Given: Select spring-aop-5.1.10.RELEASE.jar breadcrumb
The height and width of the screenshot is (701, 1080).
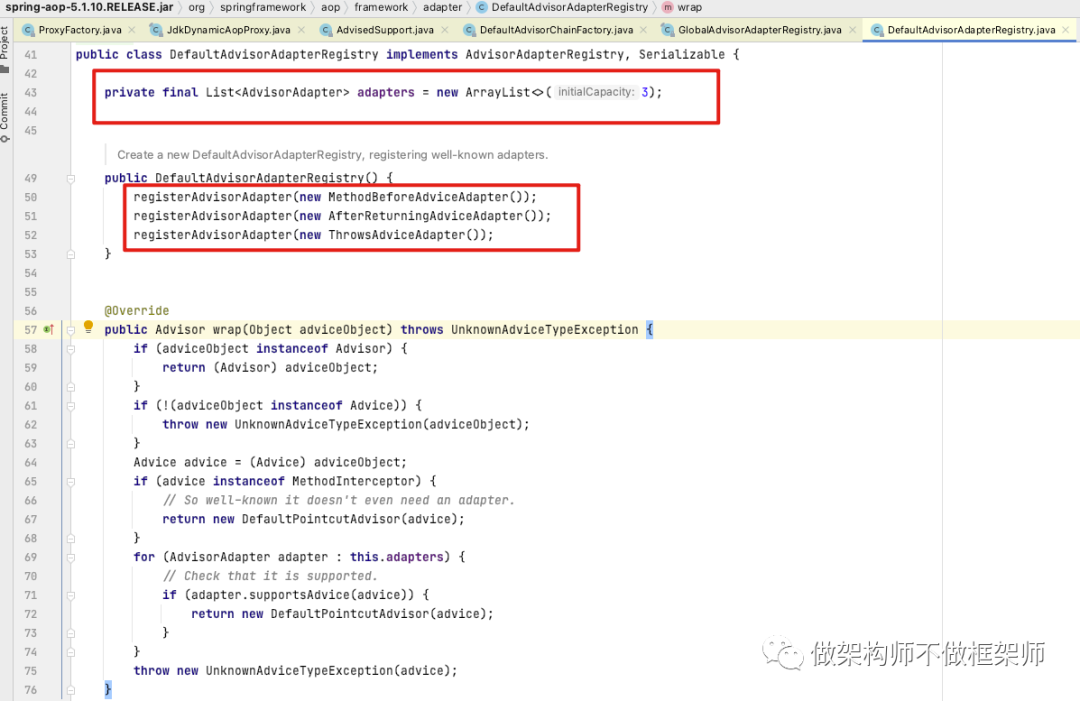Looking at the screenshot, I should 90,7.
